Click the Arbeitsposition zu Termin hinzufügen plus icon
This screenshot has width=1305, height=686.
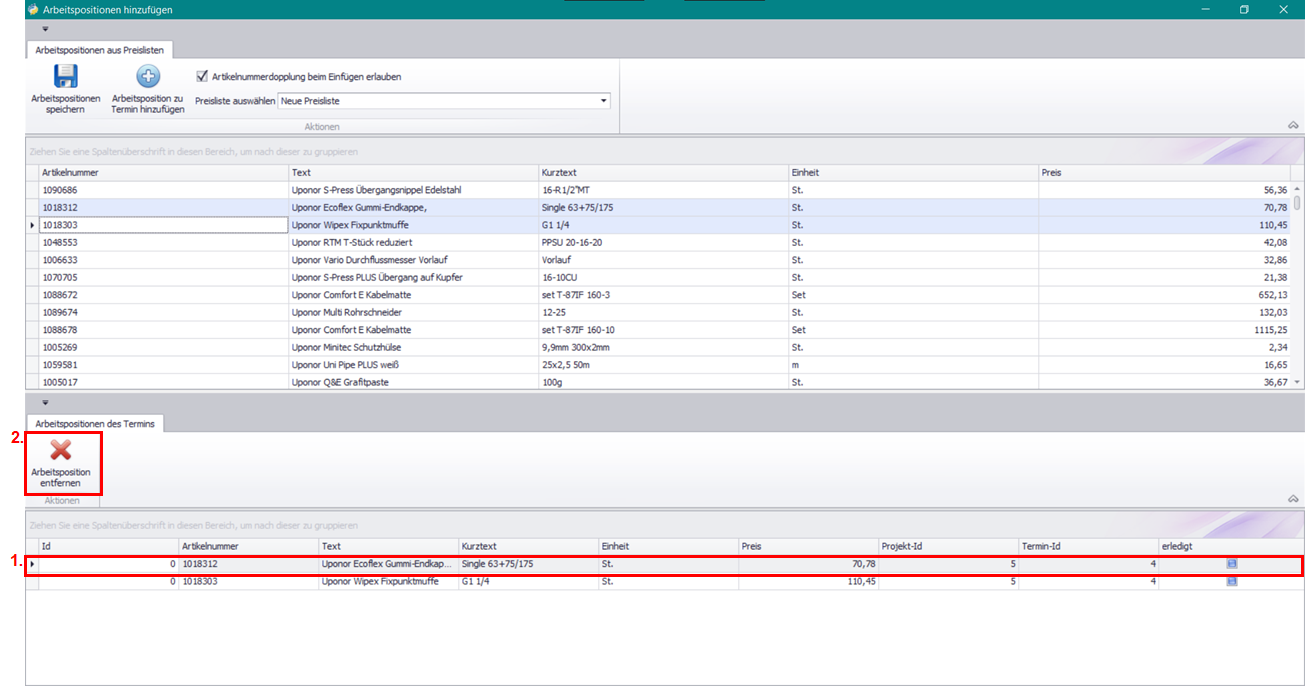(148, 77)
